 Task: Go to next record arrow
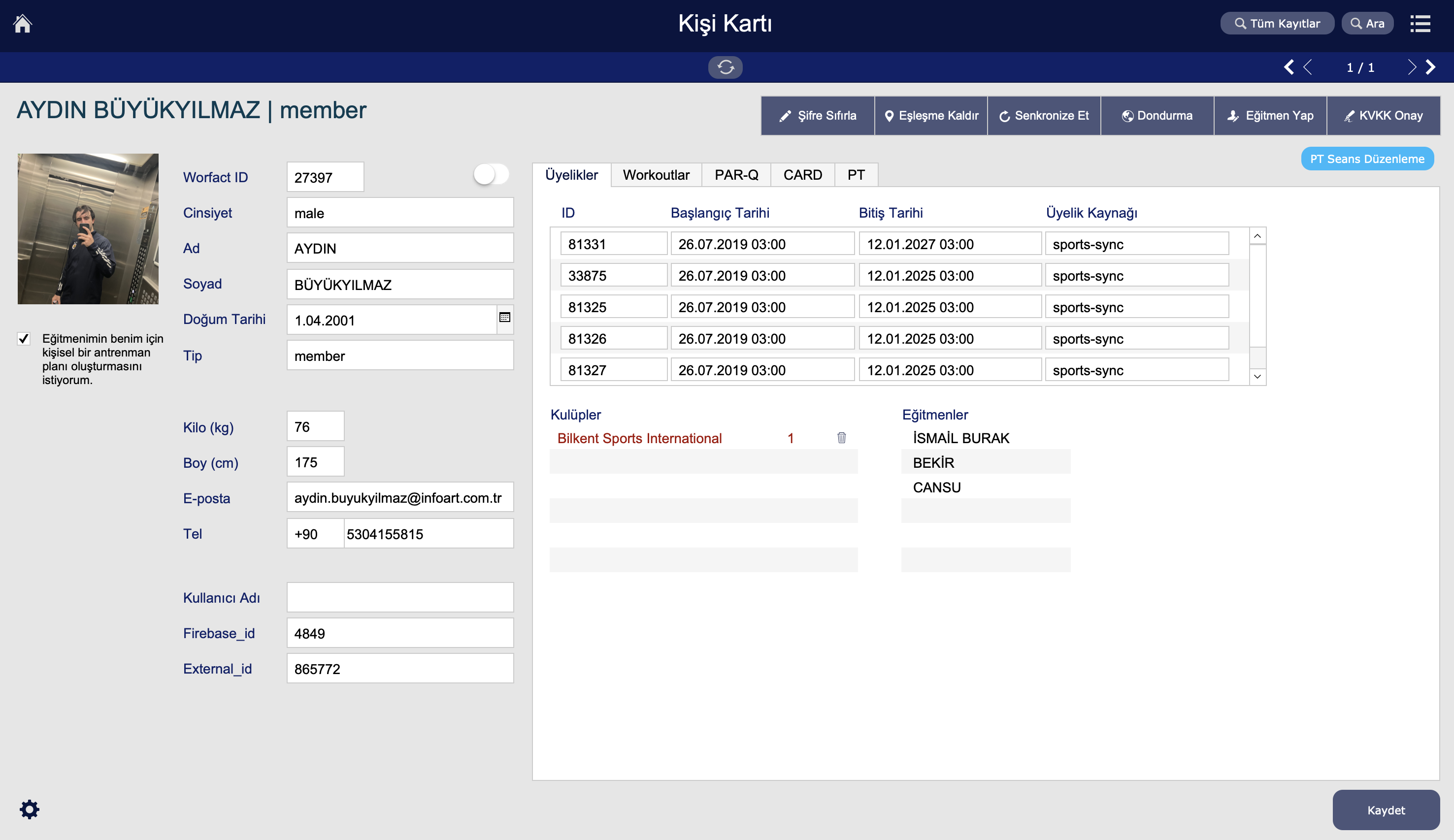click(1411, 67)
